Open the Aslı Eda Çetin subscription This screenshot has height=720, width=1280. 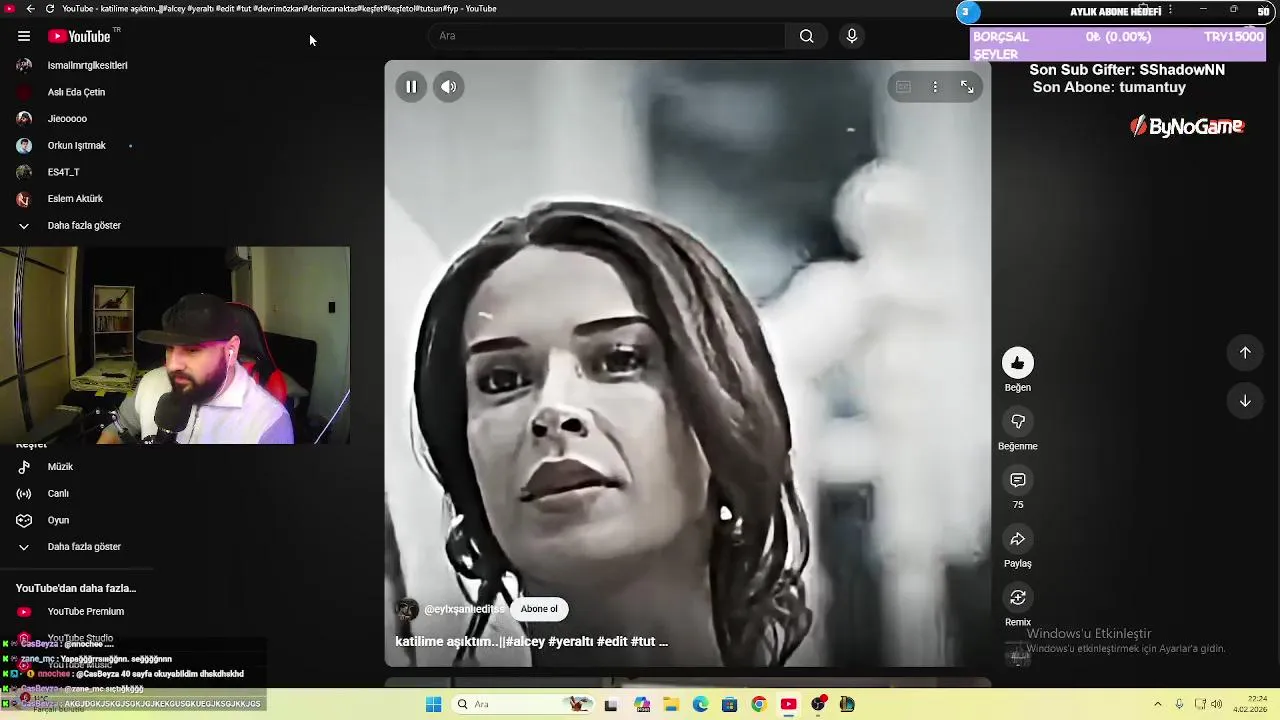click(76, 92)
